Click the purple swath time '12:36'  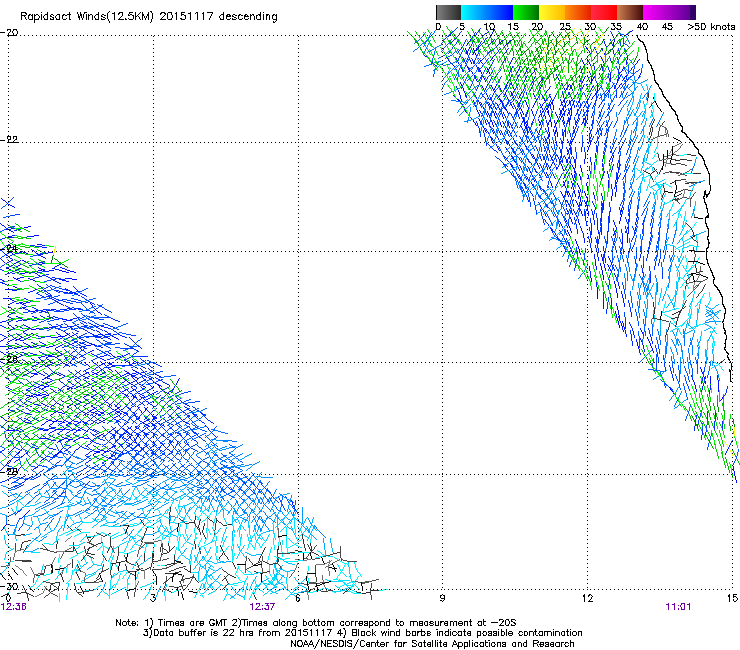point(14,607)
